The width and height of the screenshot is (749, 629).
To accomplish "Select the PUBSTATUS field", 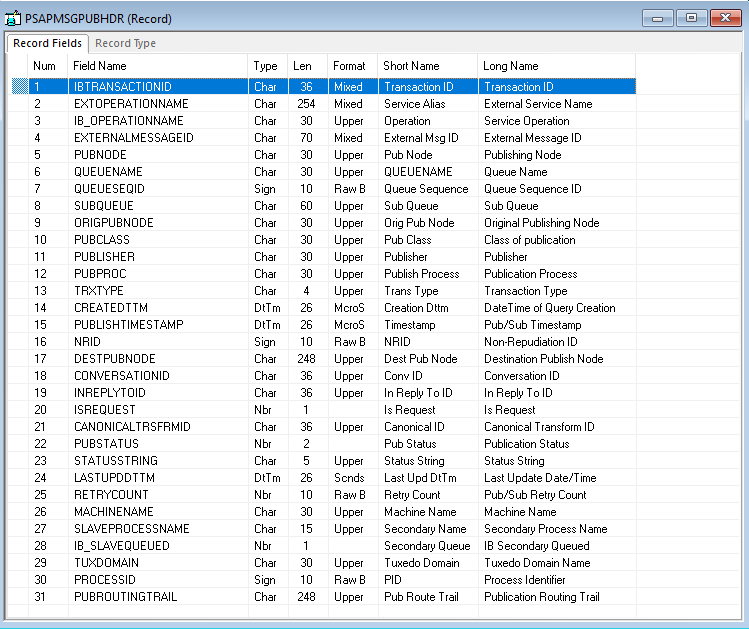I will (x=106, y=444).
